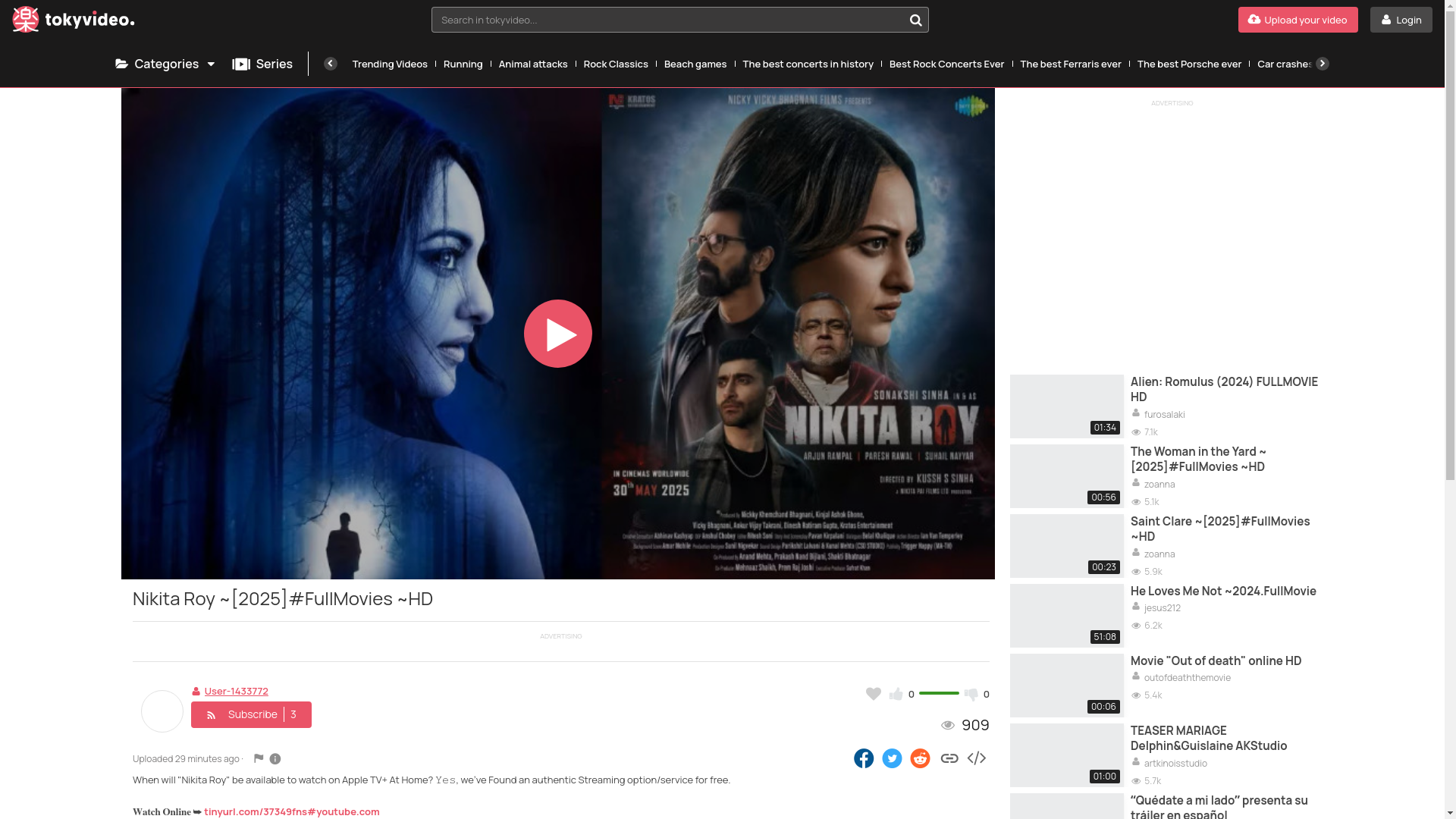Viewport: 1456px width, 819px height.
Task: Share the video on Twitter
Action: coord(892,758)
